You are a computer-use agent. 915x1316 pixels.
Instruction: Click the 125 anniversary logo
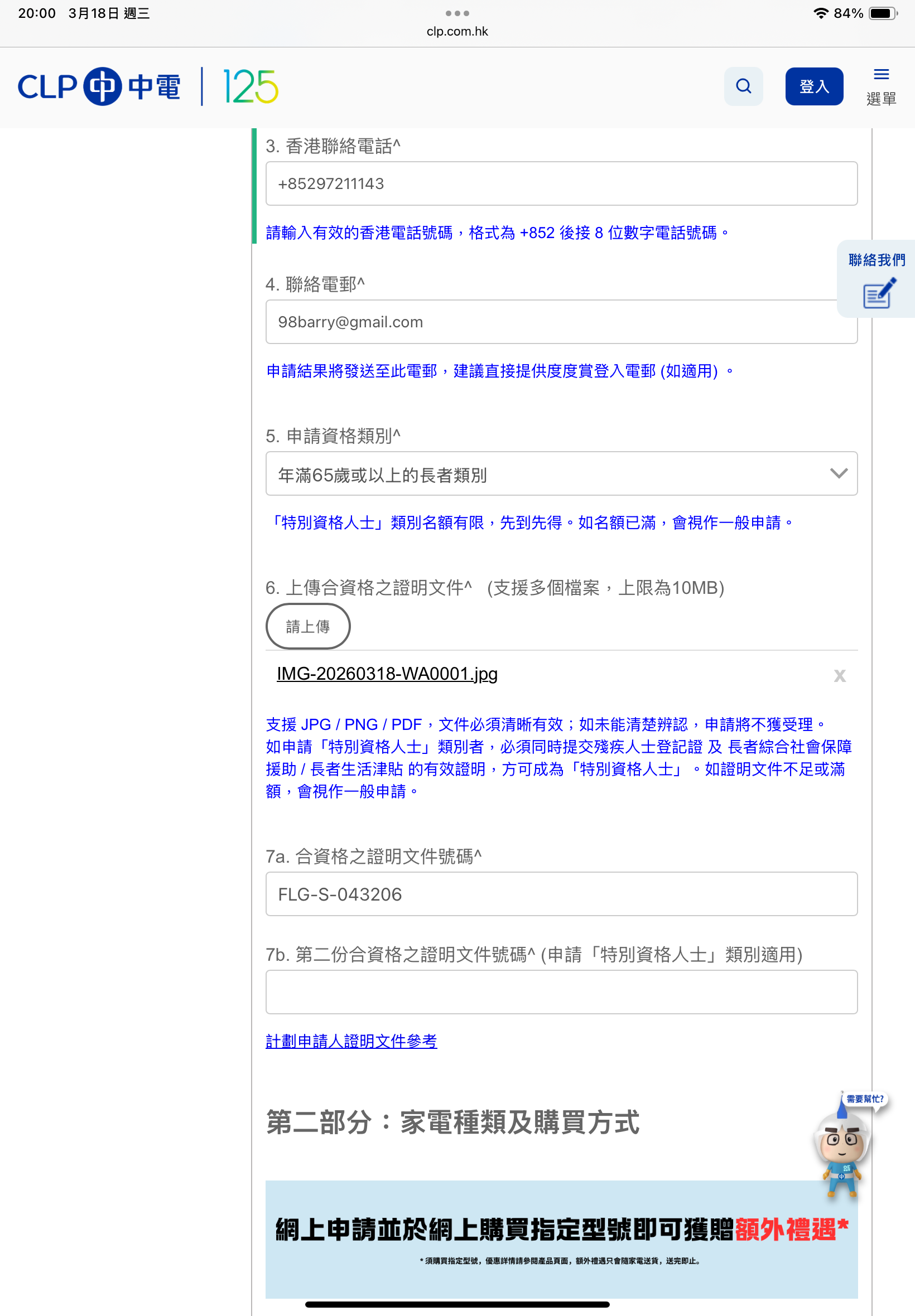coord(251,86)
